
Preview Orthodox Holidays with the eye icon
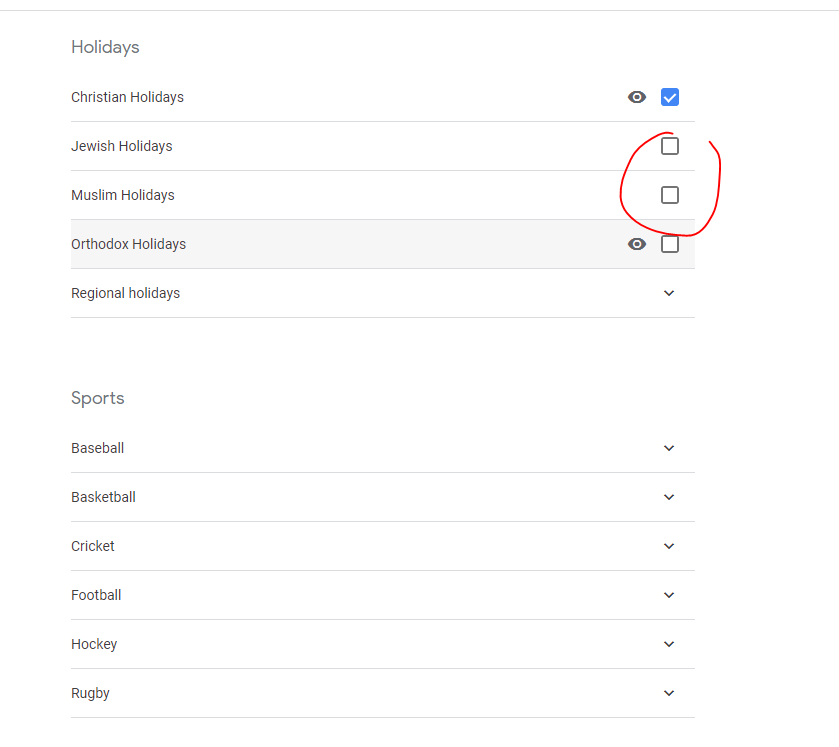637,245
